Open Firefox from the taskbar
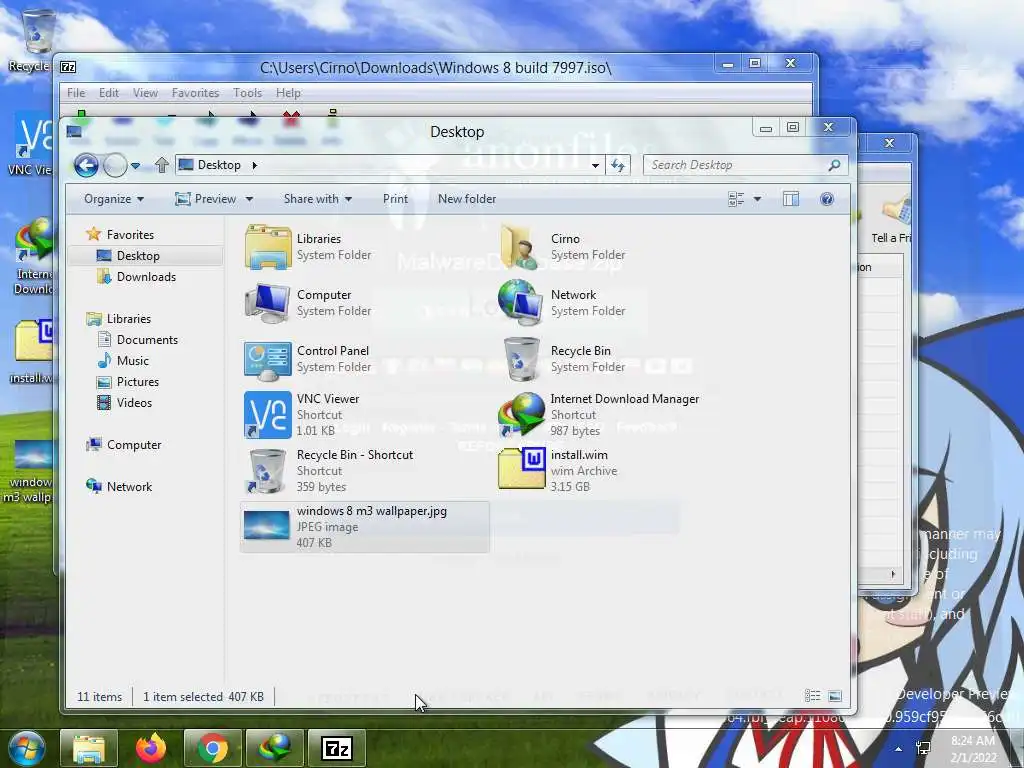The width and height of the screenshot is (1024, 768). tap(151, 748)
